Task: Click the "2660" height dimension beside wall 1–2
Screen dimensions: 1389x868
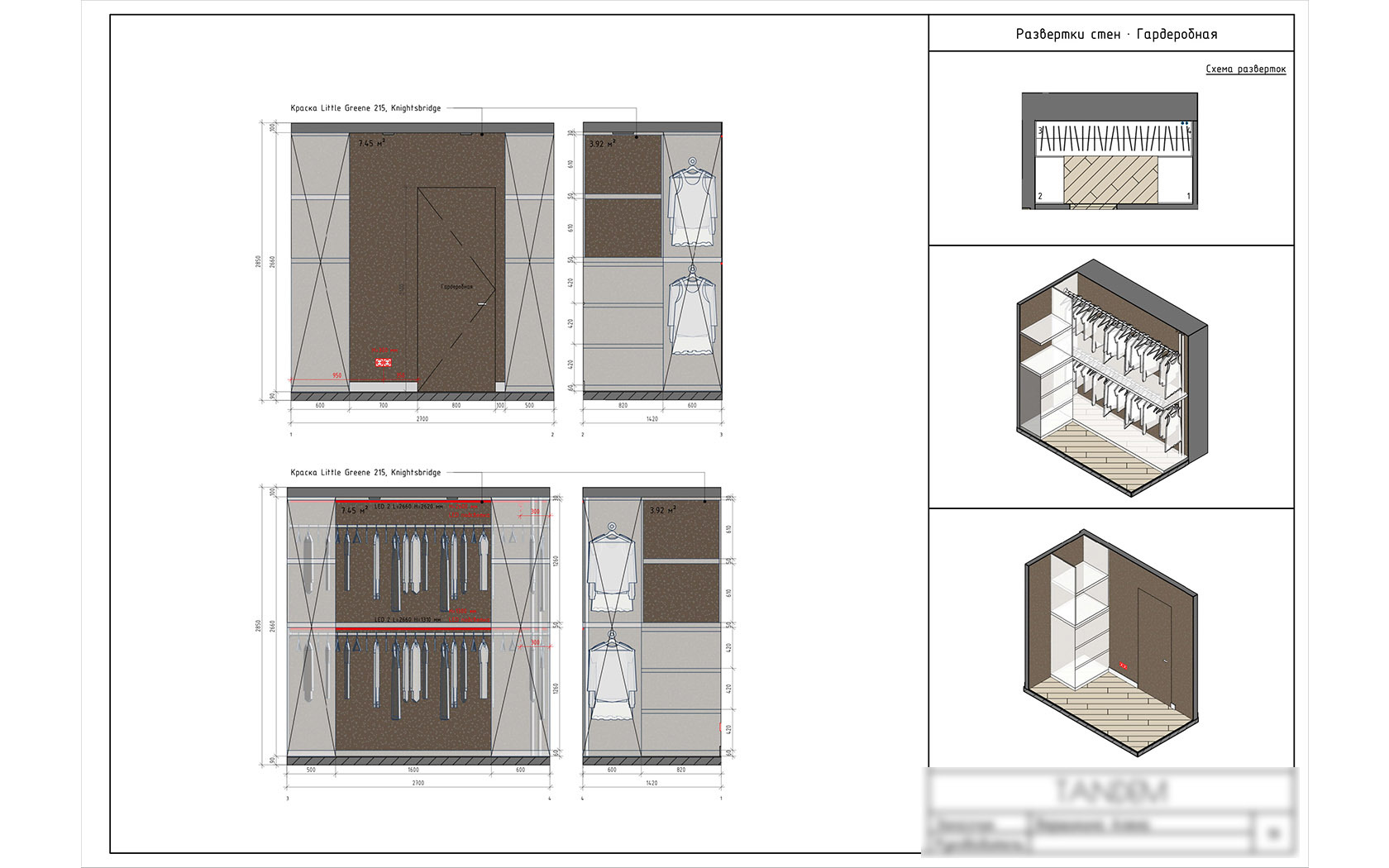Action: tap(272, 261)
